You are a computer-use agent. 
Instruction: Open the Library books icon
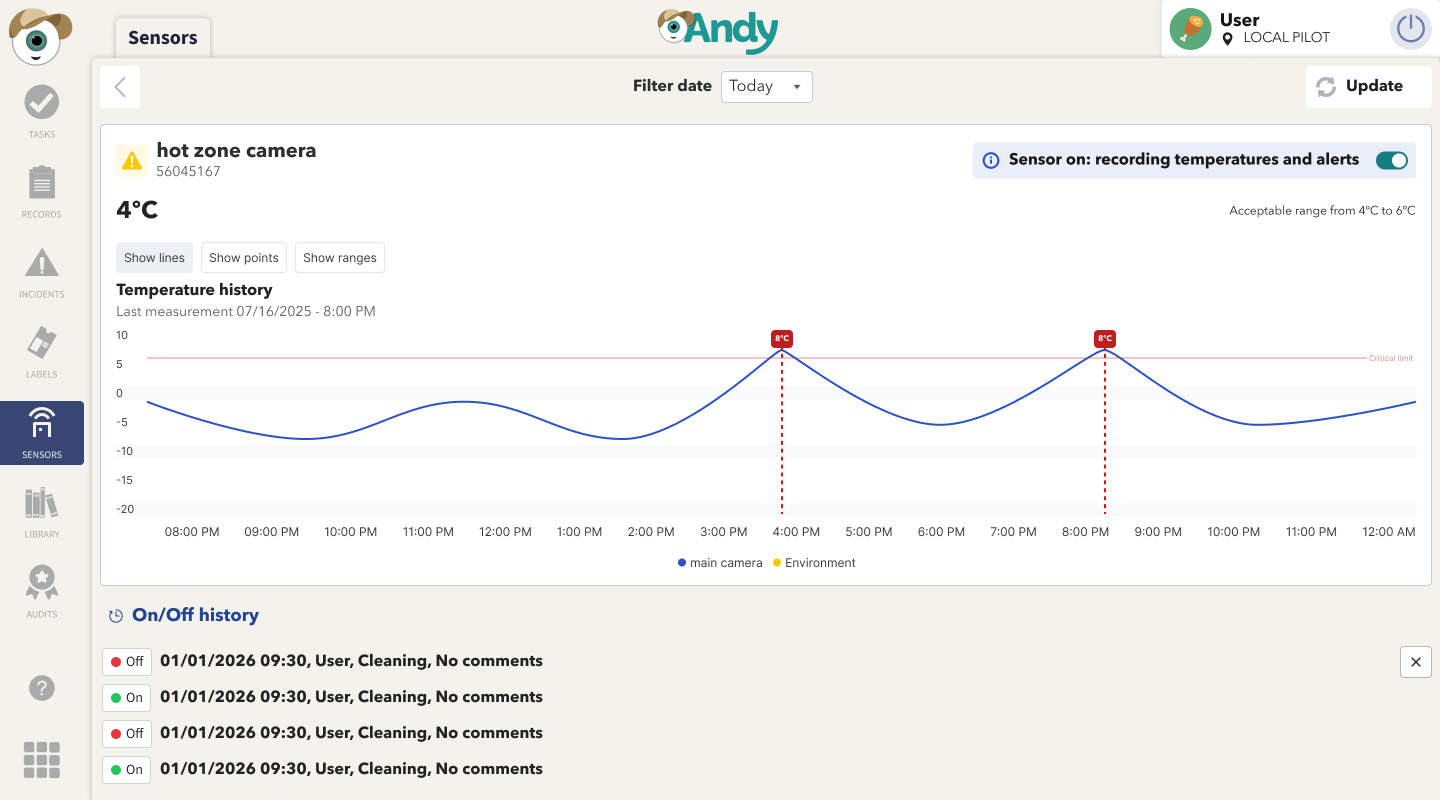coord(42,503)
